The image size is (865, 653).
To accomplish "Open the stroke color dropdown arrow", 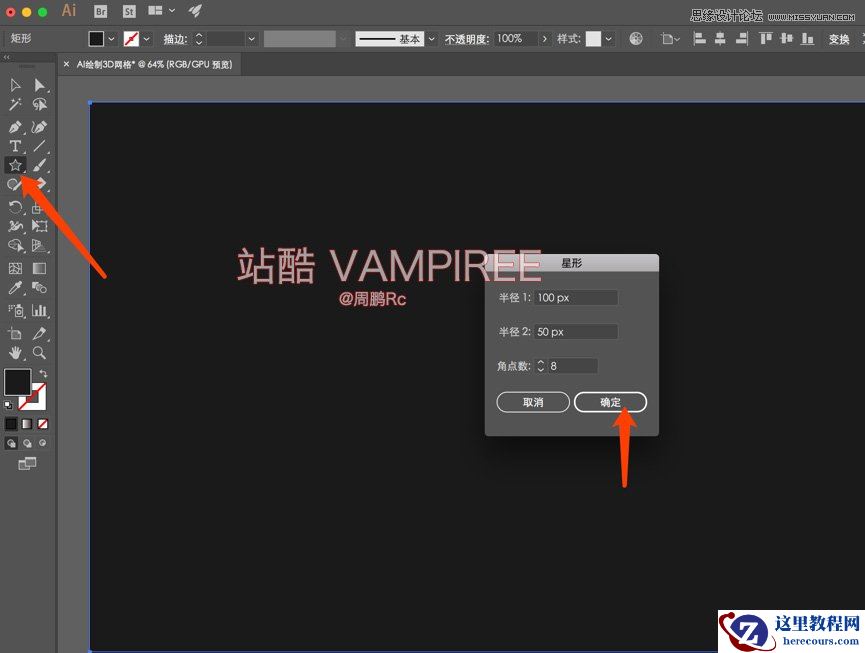I will coord(146,39).
